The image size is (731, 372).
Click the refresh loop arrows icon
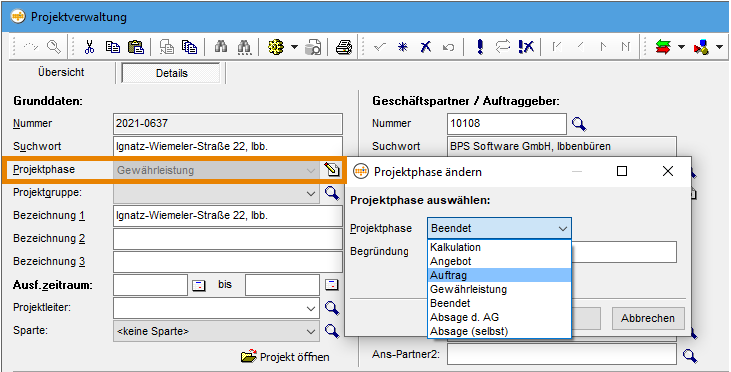[503, 47]
